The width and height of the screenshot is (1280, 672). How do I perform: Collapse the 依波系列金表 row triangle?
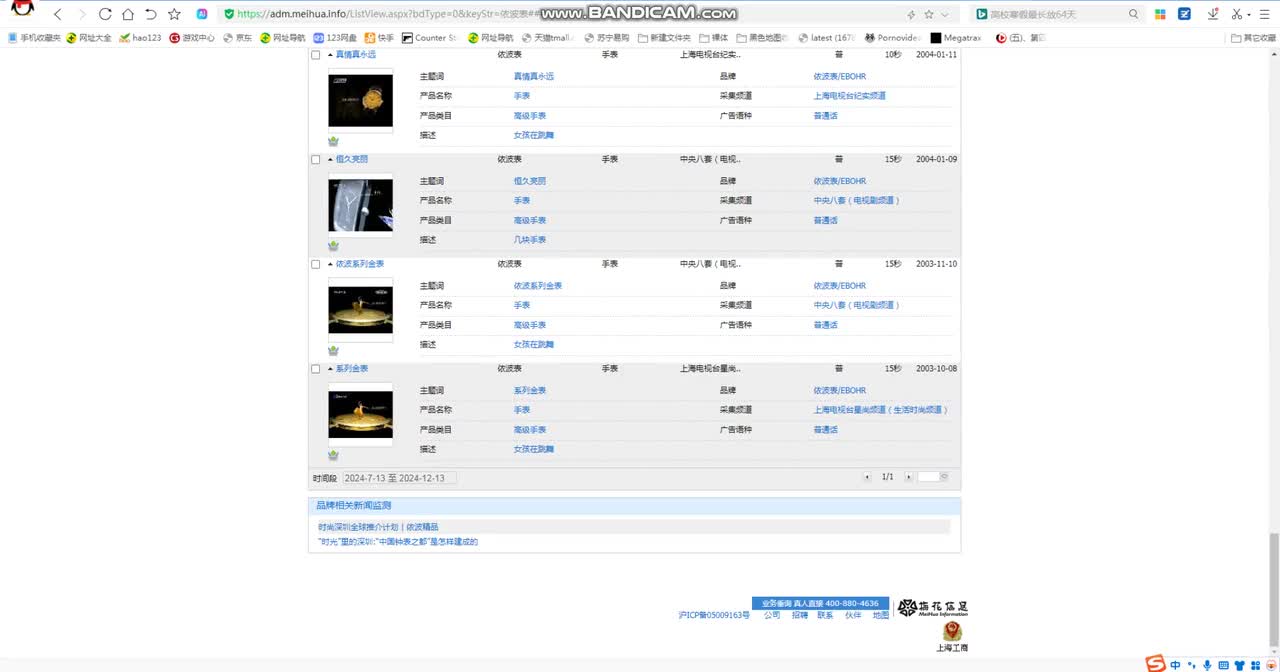point(330,264)
